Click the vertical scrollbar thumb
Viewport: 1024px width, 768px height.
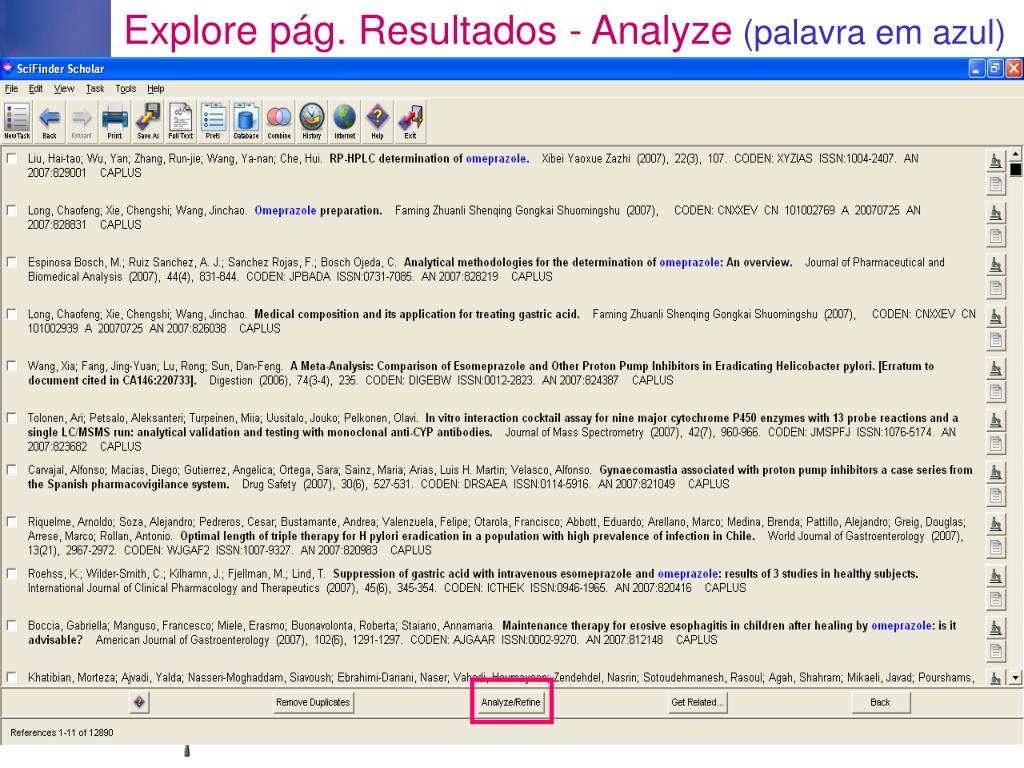coord(1016,170)
